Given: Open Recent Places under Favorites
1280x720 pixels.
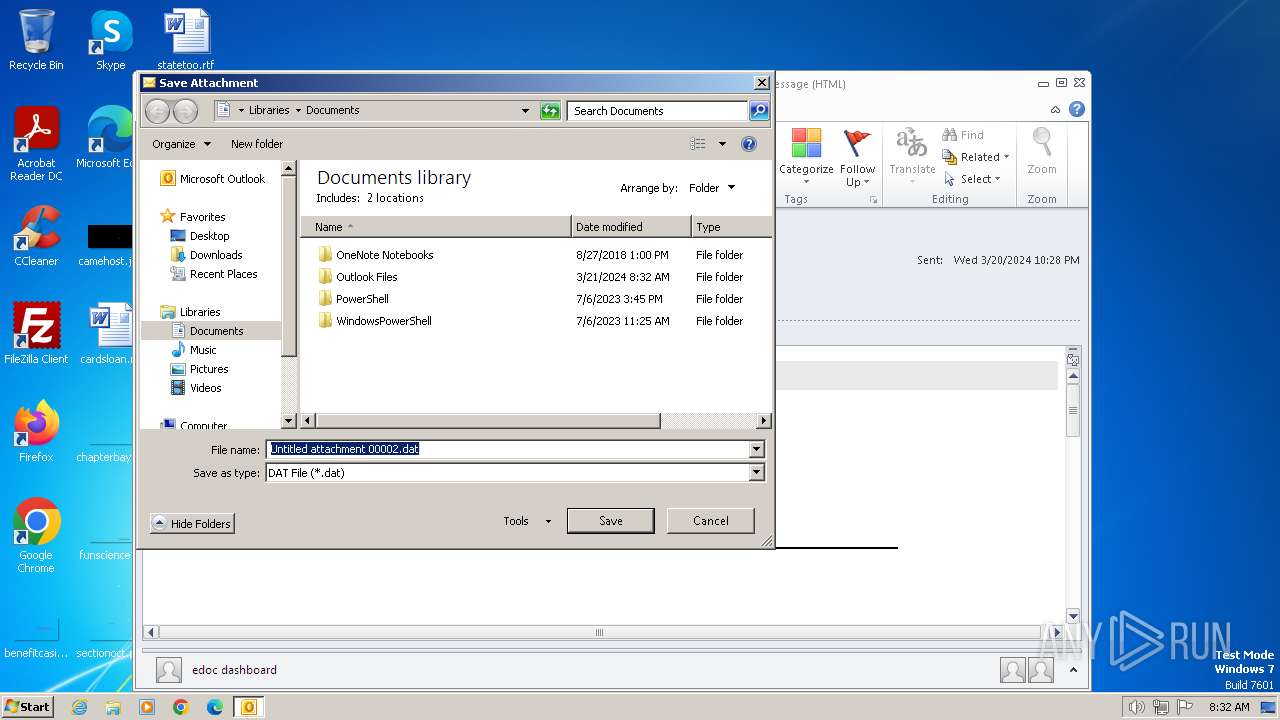Looking at the screenshot, I should [x=214, y=274].
